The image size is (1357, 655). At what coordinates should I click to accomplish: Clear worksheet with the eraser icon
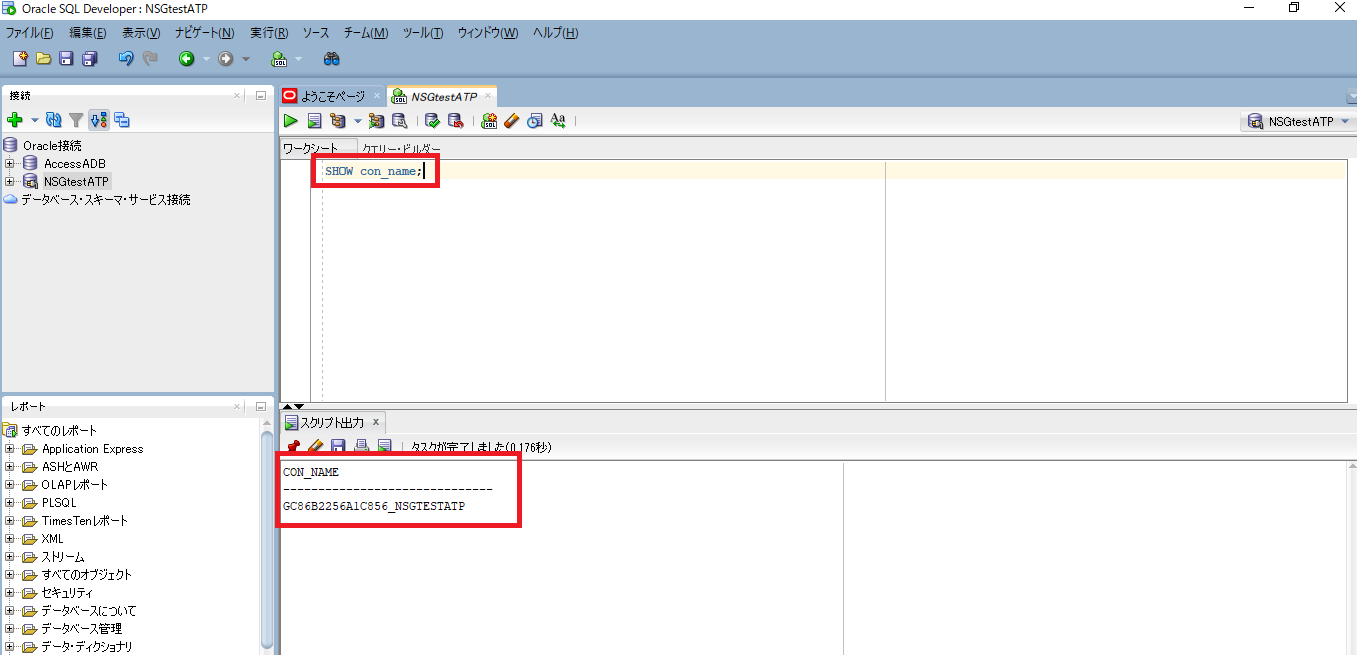512,121
